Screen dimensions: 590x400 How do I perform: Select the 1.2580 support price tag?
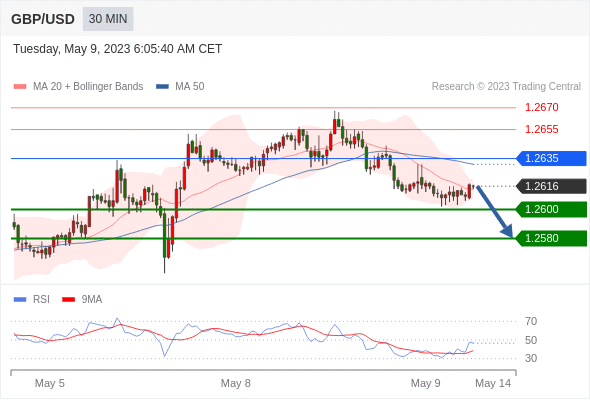coord(551,238)
